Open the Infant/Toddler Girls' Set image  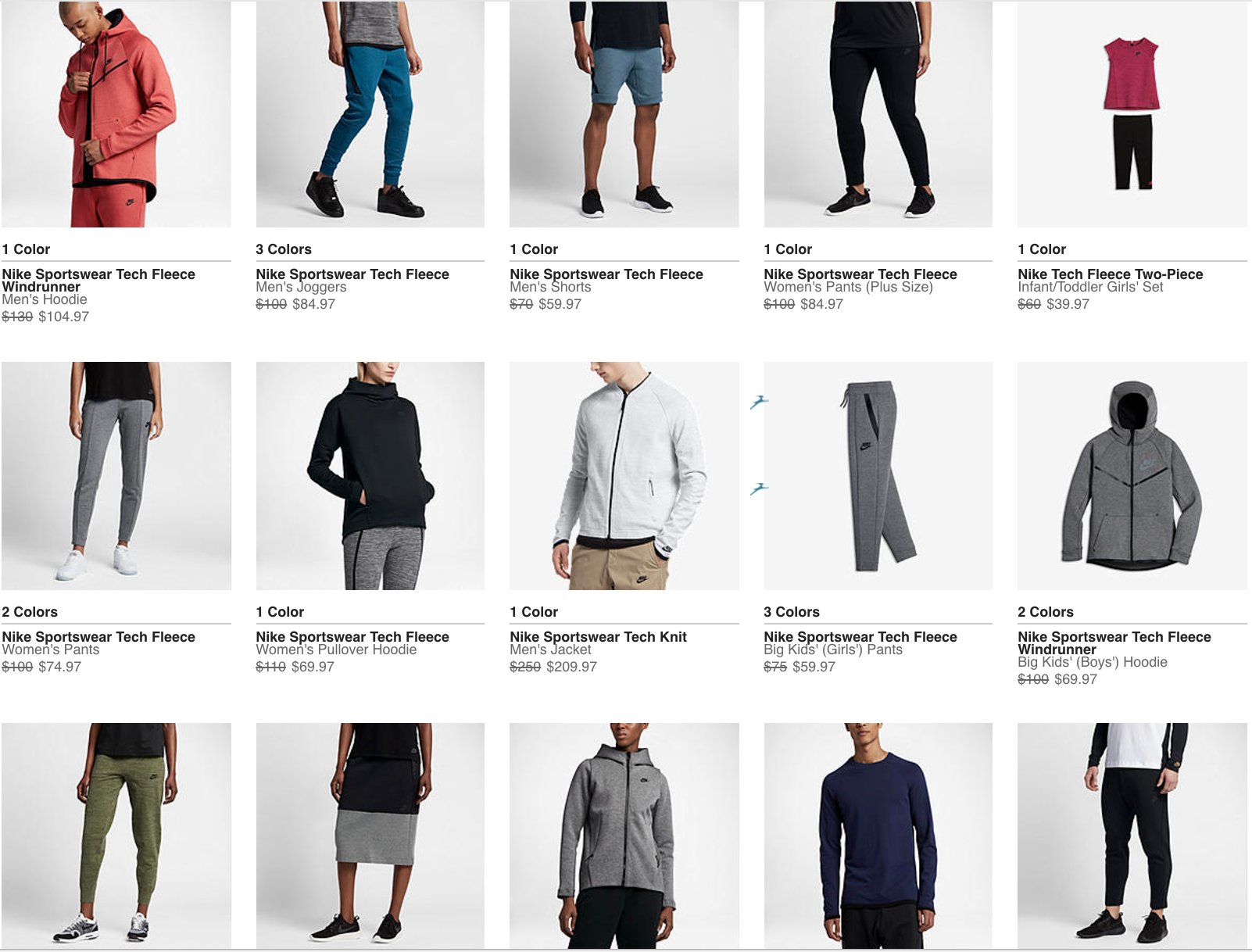point(1132,114)
